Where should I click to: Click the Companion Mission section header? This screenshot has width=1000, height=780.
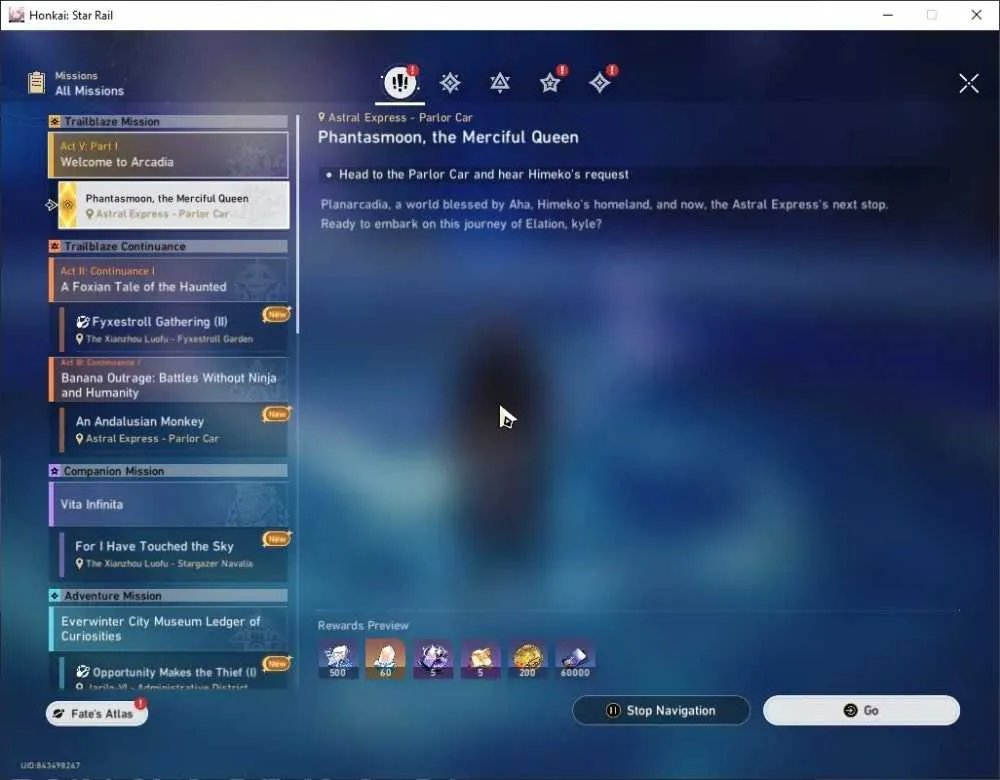pyautogui.click(x=168, y=471)
